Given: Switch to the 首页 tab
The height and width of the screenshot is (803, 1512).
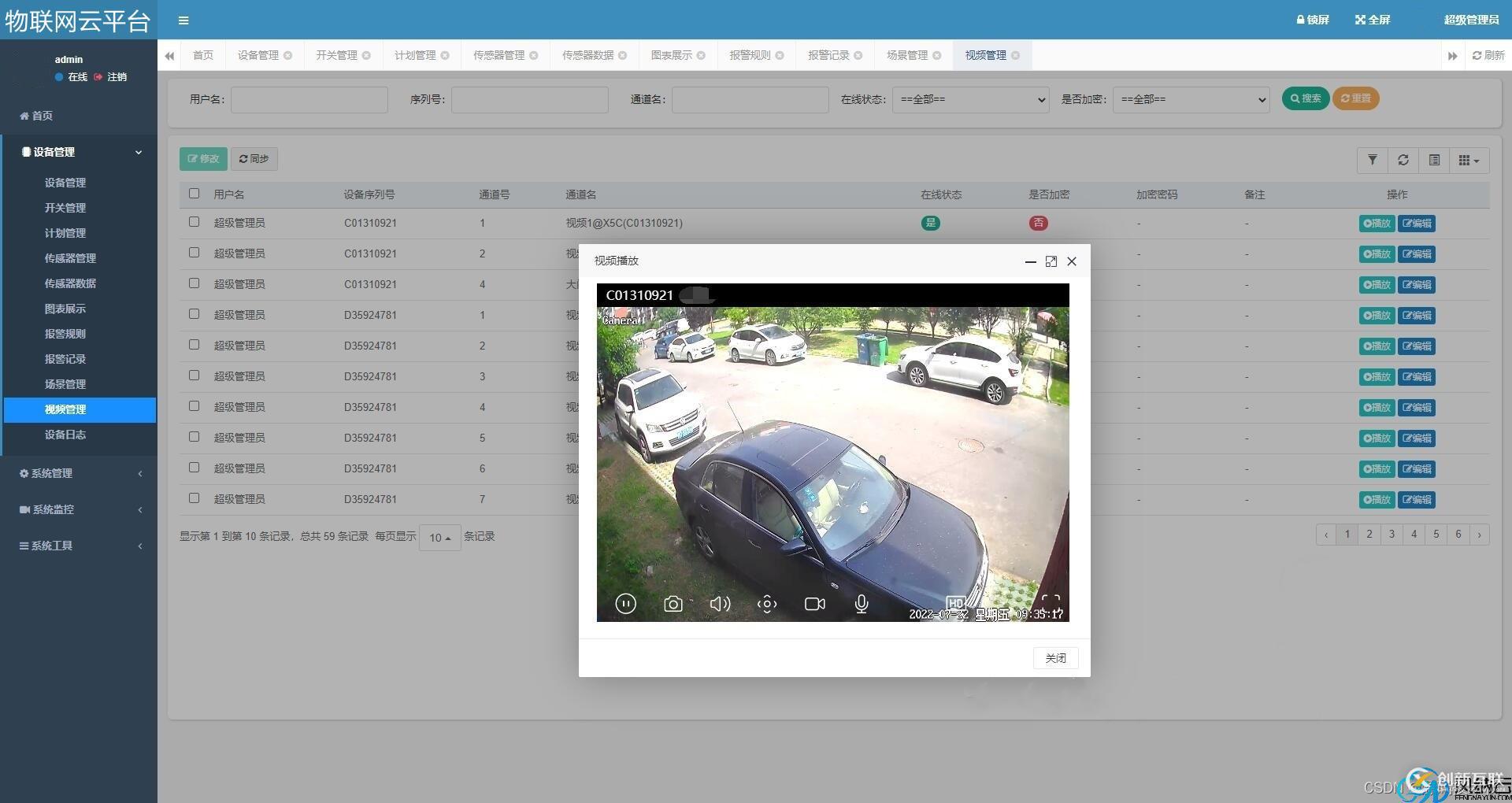Looking at the screenshot, I should click(203, 55).
